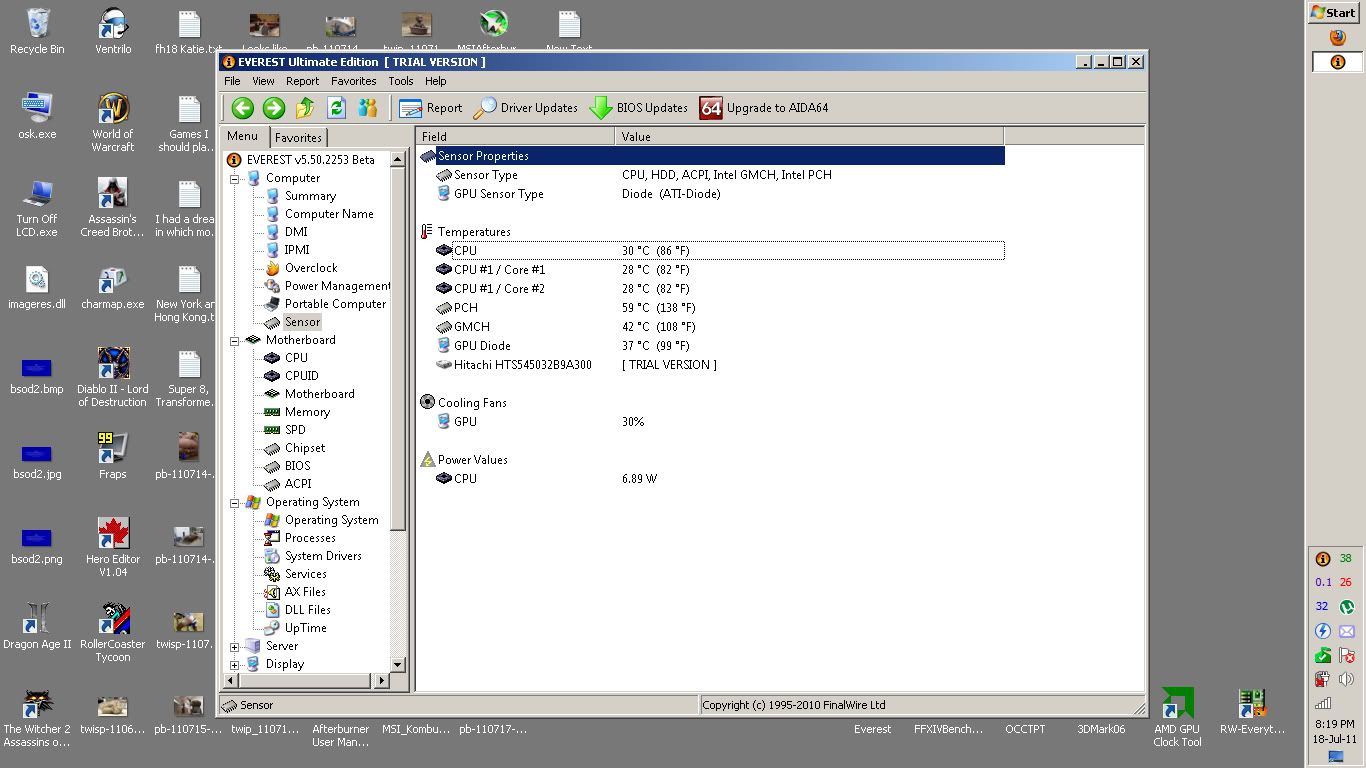Open the Help menu
The width and height of the screenshot is (1366, 768).
(436, 81)
